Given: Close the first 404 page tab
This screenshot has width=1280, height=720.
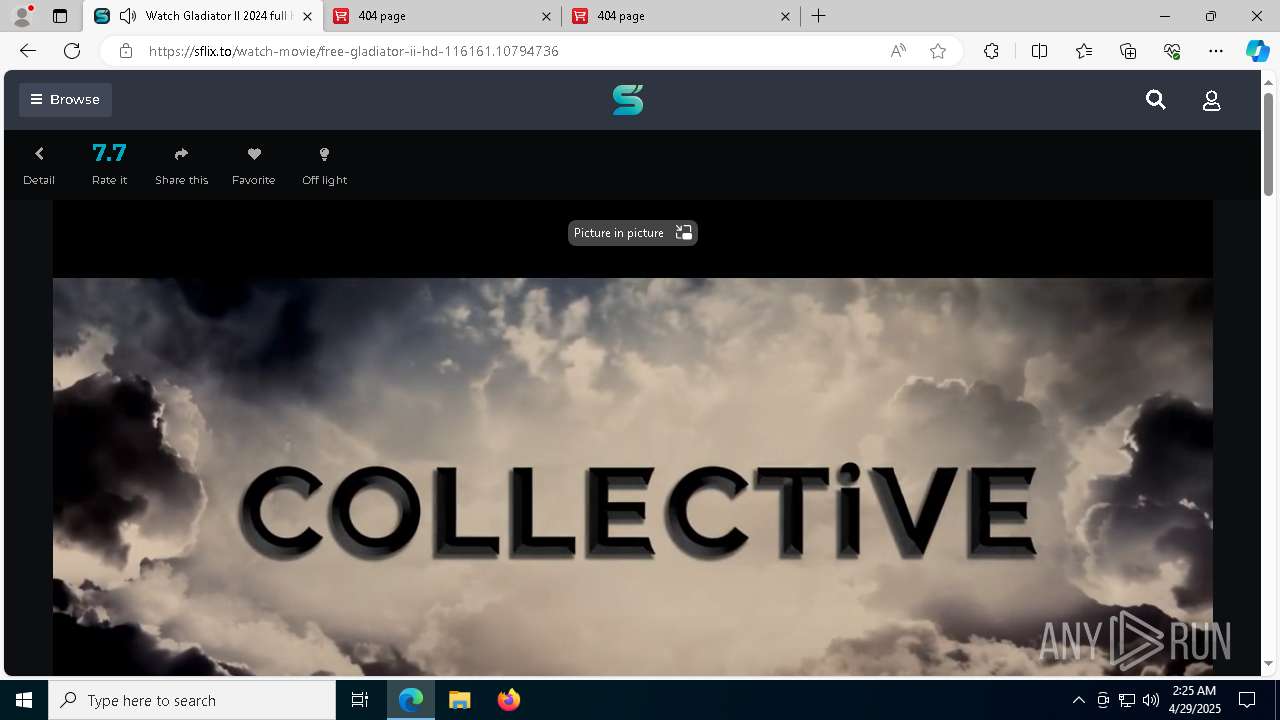Looking at the screenshot, I should point(546,16).
